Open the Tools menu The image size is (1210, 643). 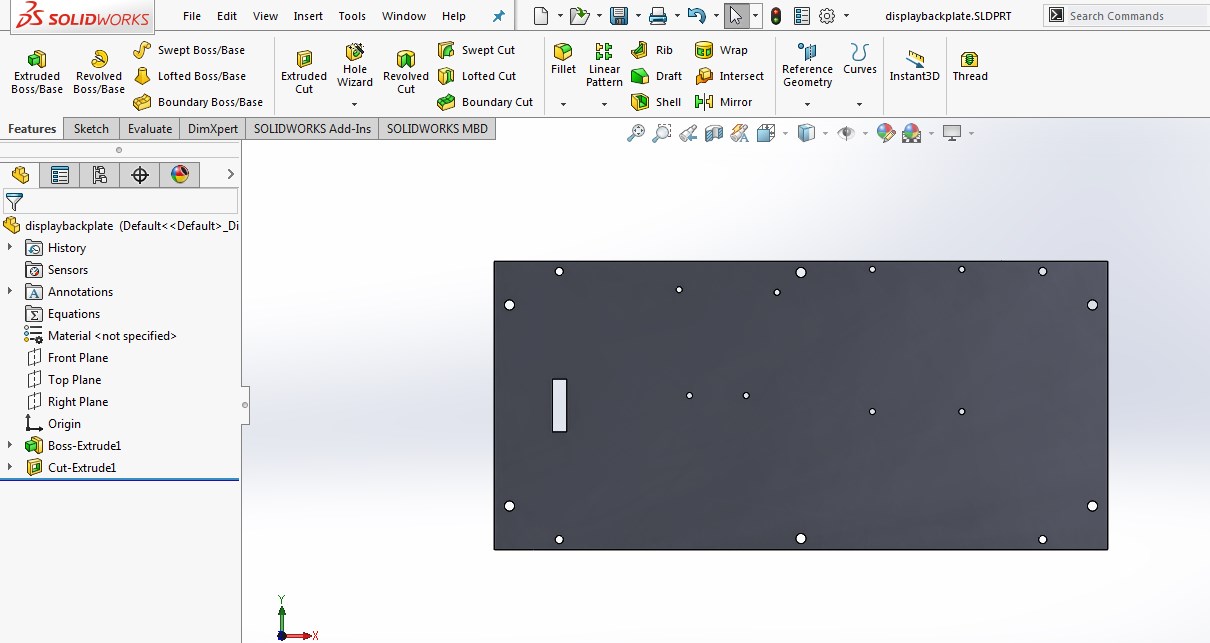pyautogui.click(x=352, y=16)
